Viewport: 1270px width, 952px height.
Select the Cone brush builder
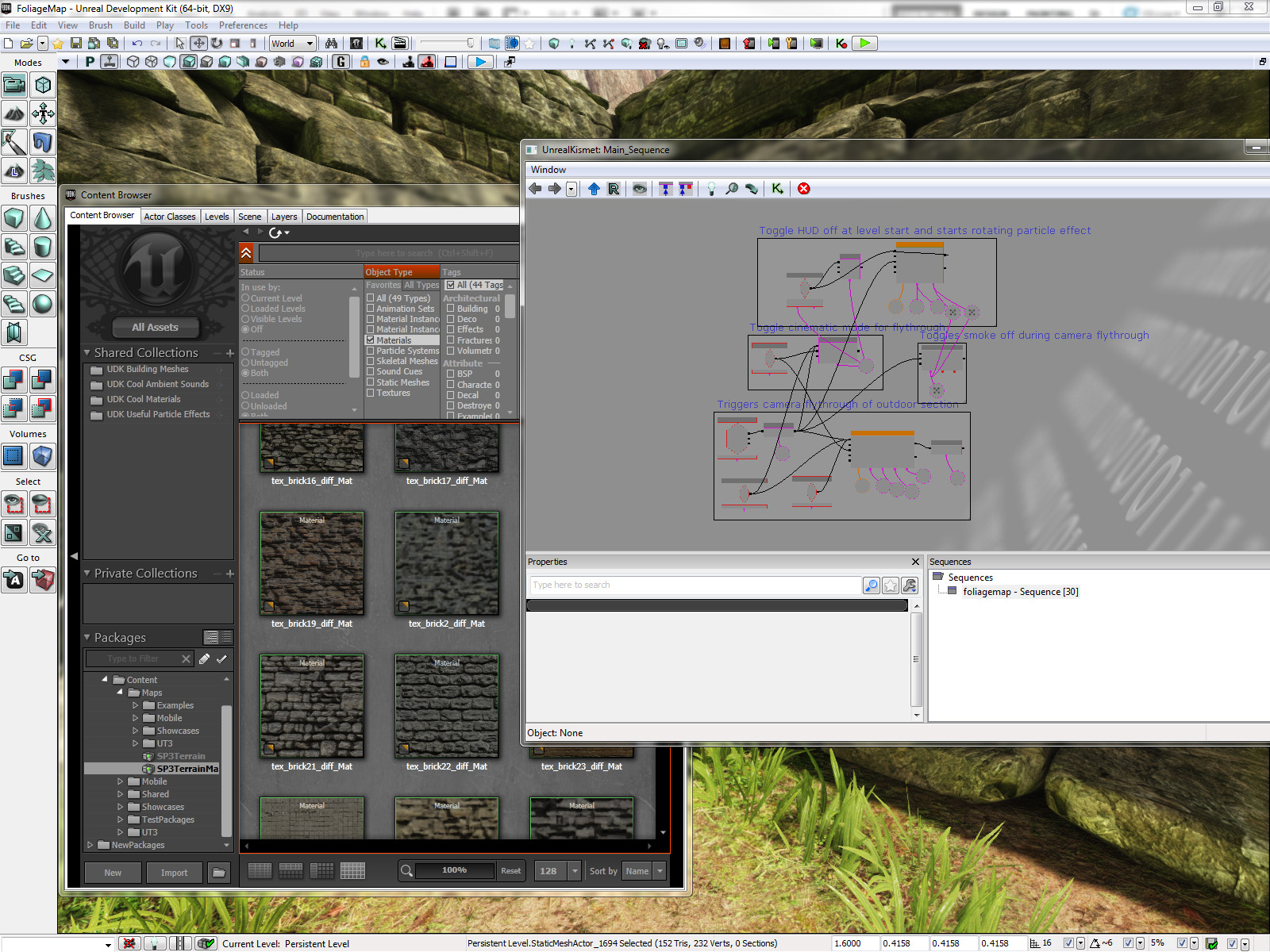pyautogui.click(x=43, y=218)
